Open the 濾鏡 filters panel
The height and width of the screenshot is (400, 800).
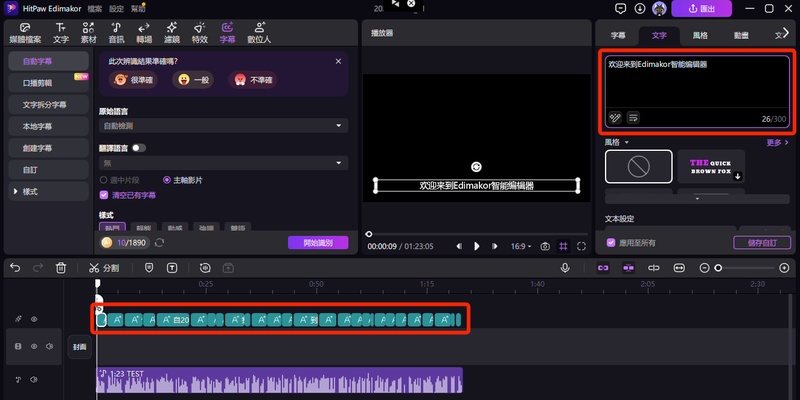tap(172, 33)
